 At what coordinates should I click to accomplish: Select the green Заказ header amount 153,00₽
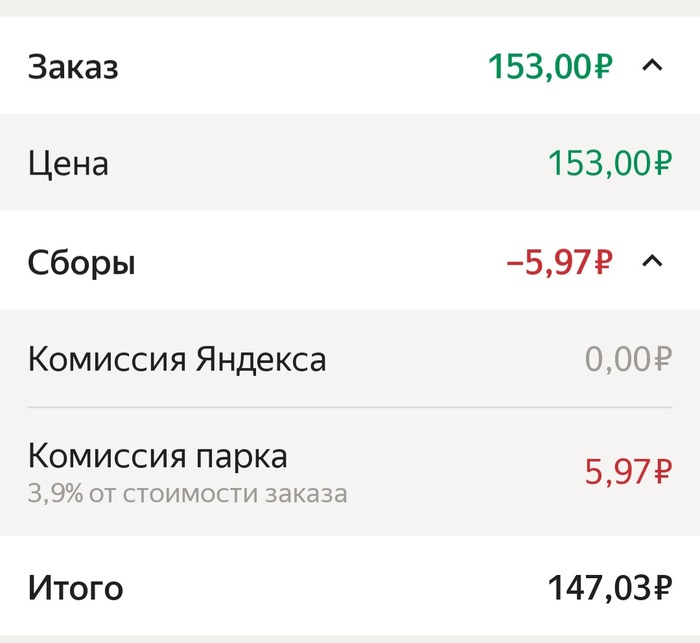tap(550, 67)
